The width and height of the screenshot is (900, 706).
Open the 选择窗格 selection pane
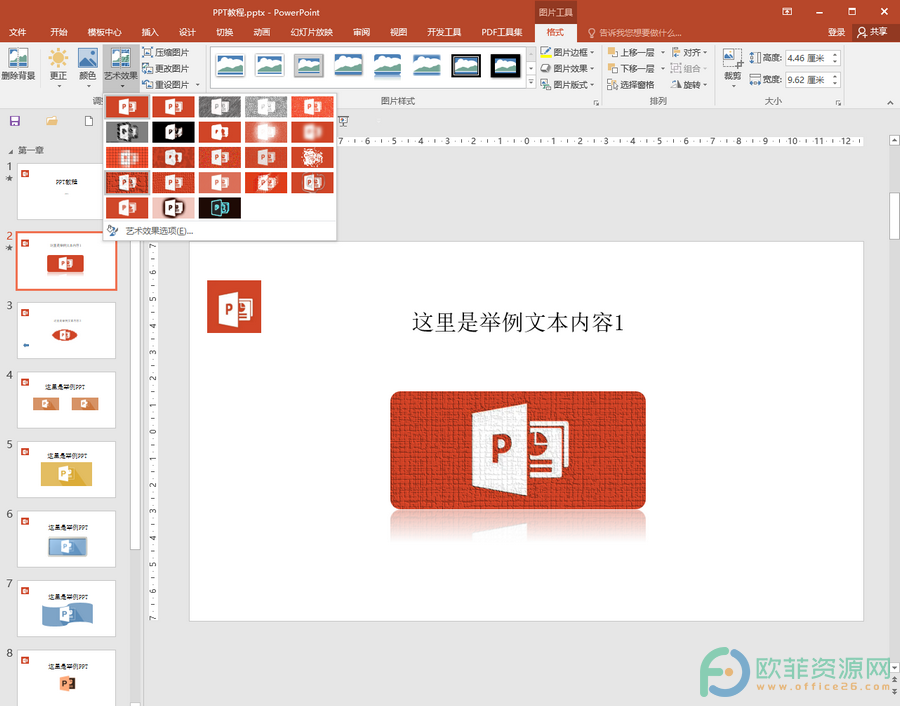point(631,84)
